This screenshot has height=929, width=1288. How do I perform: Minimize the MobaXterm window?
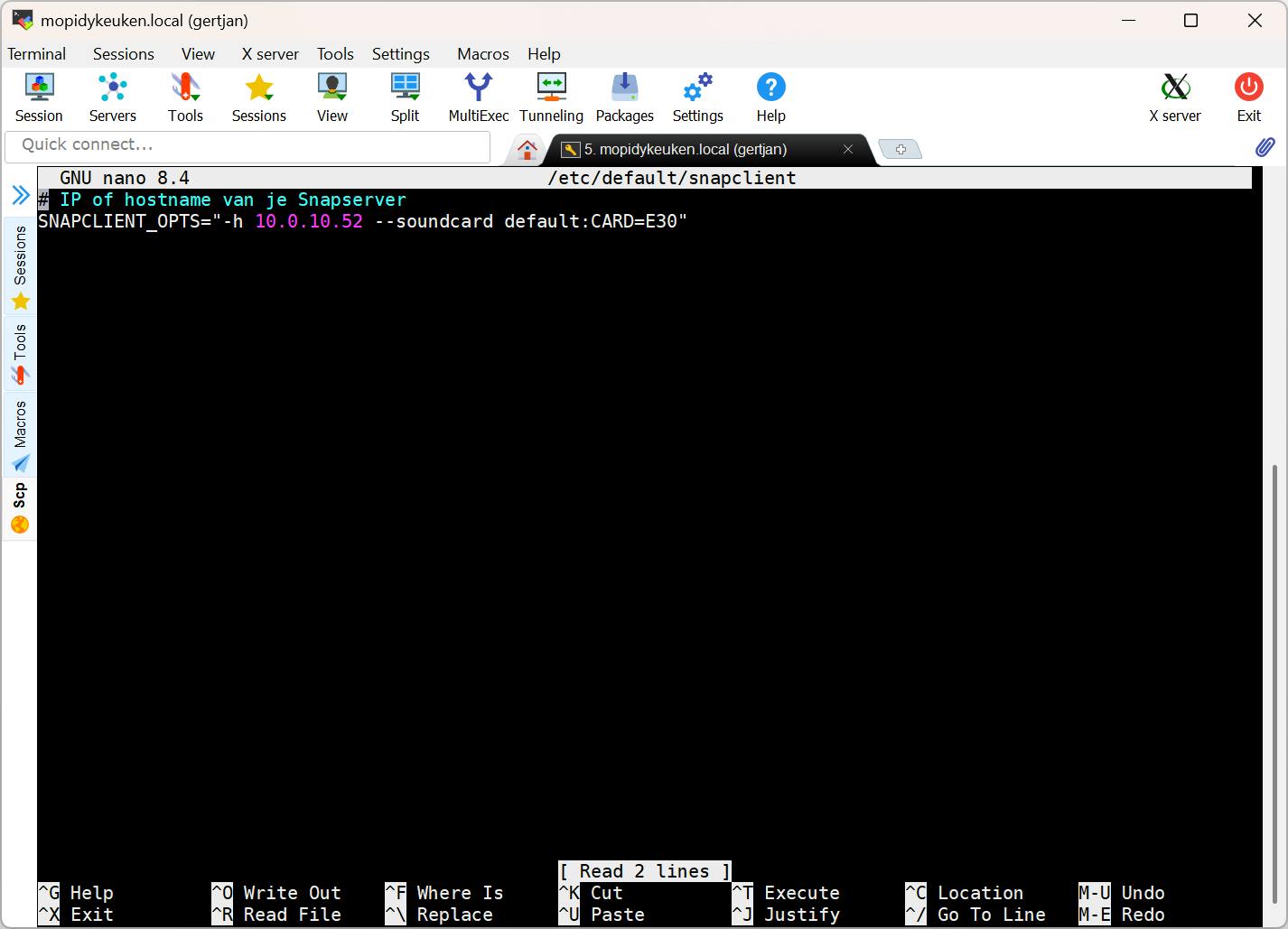point(1128,21)
